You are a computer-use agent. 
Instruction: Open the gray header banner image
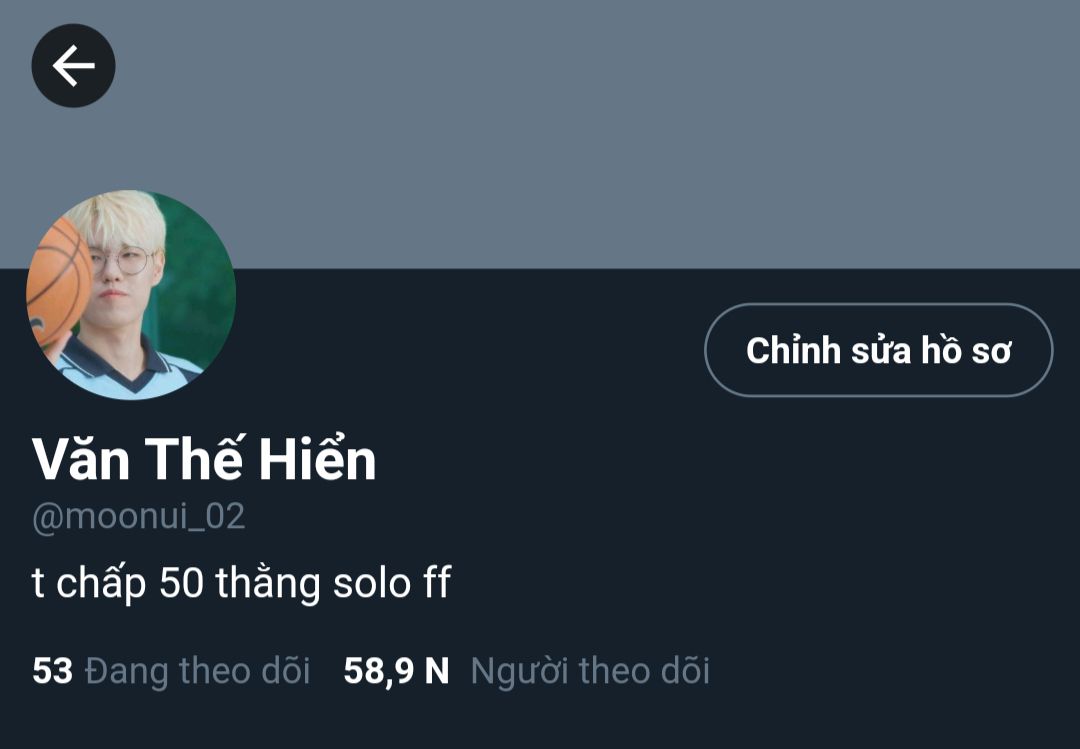coord(540,134)
